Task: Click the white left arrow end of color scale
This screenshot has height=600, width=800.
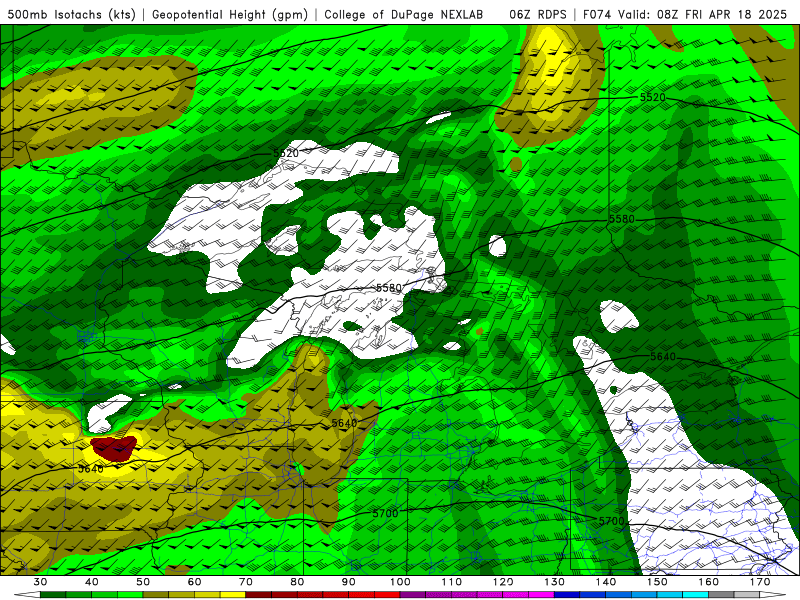Action: 28,595
